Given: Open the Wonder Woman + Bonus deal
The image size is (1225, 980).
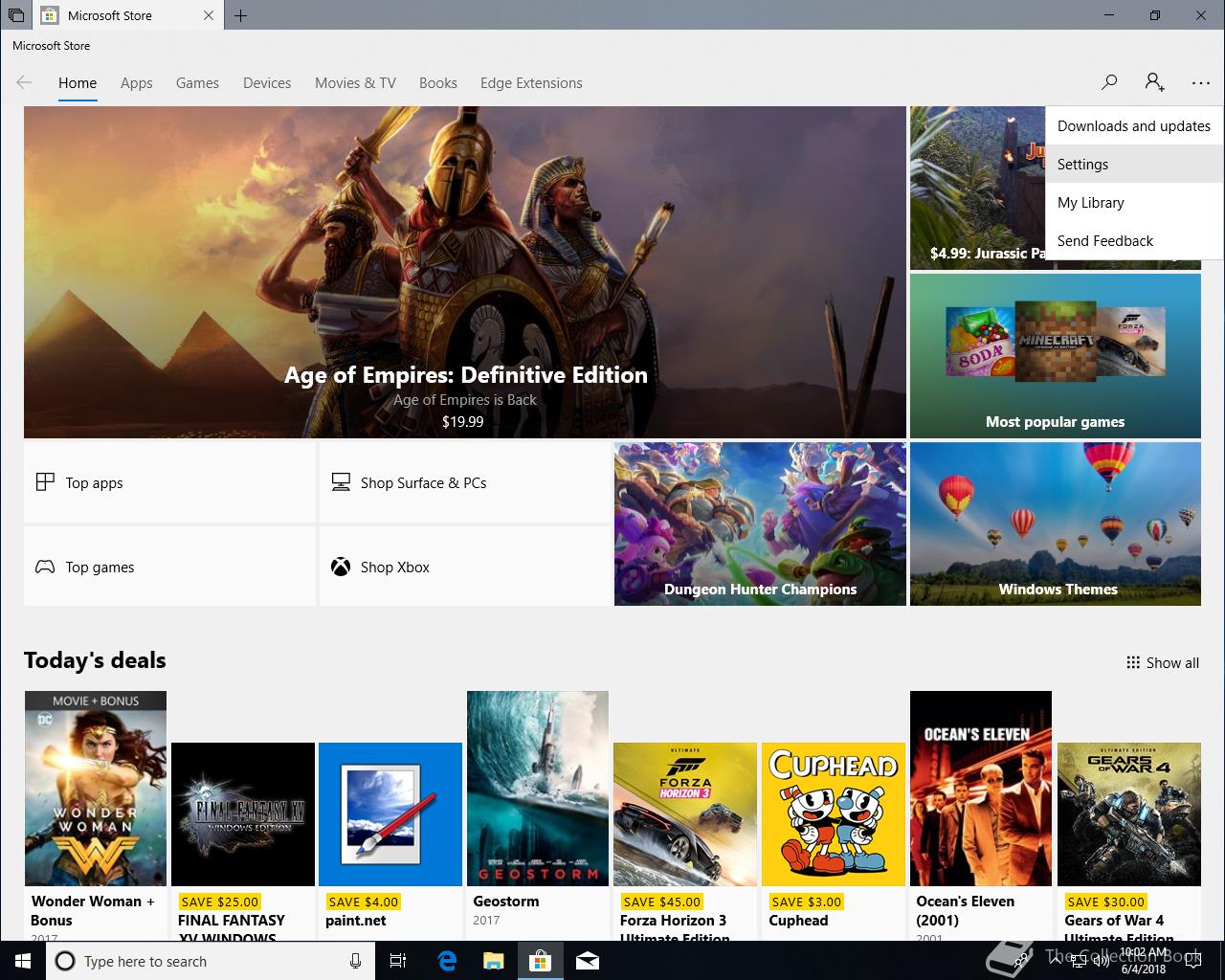Looking at the screenshot, I should tap(96, 816).
